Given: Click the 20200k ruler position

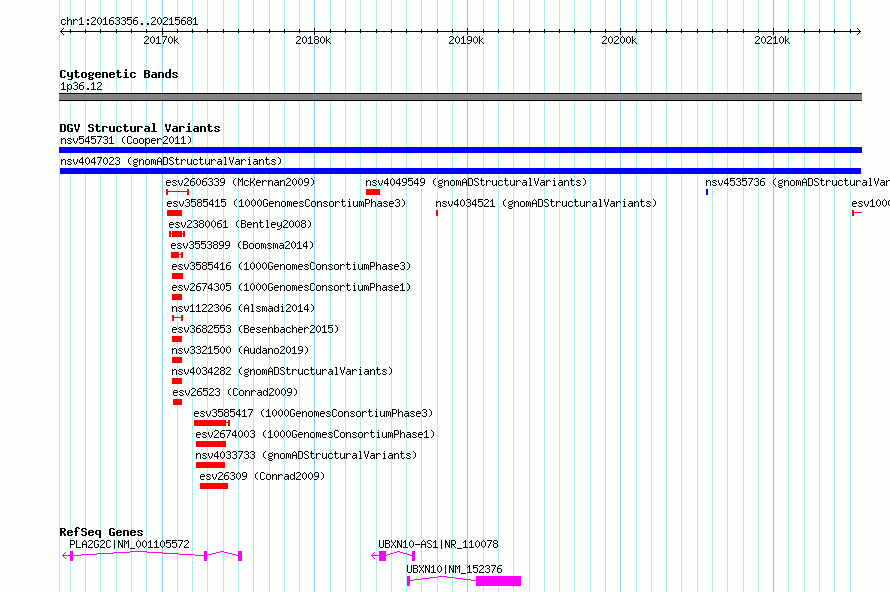Looking at the screenshot, I should click(x=619, y=40).
